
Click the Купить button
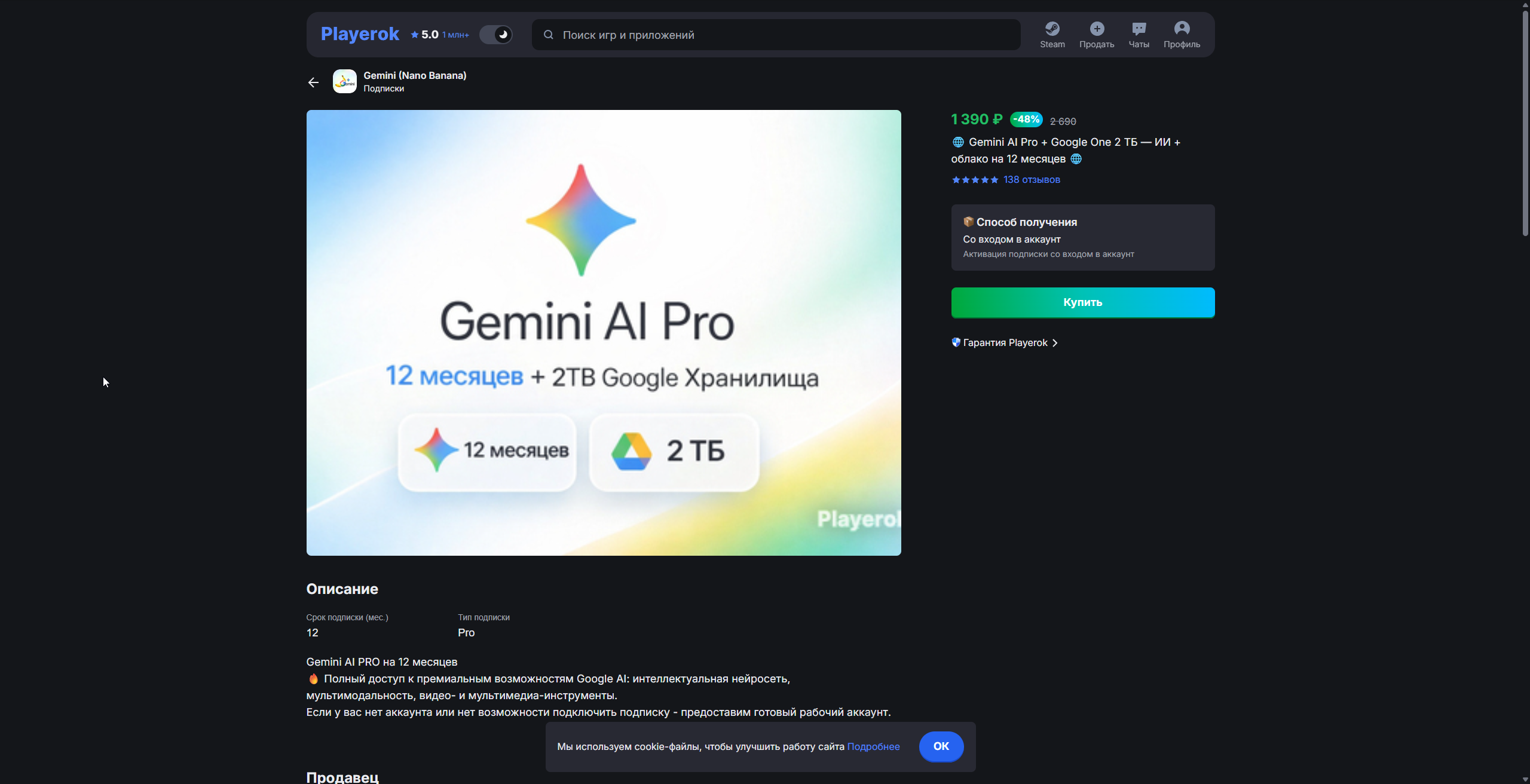[1082, 302]
